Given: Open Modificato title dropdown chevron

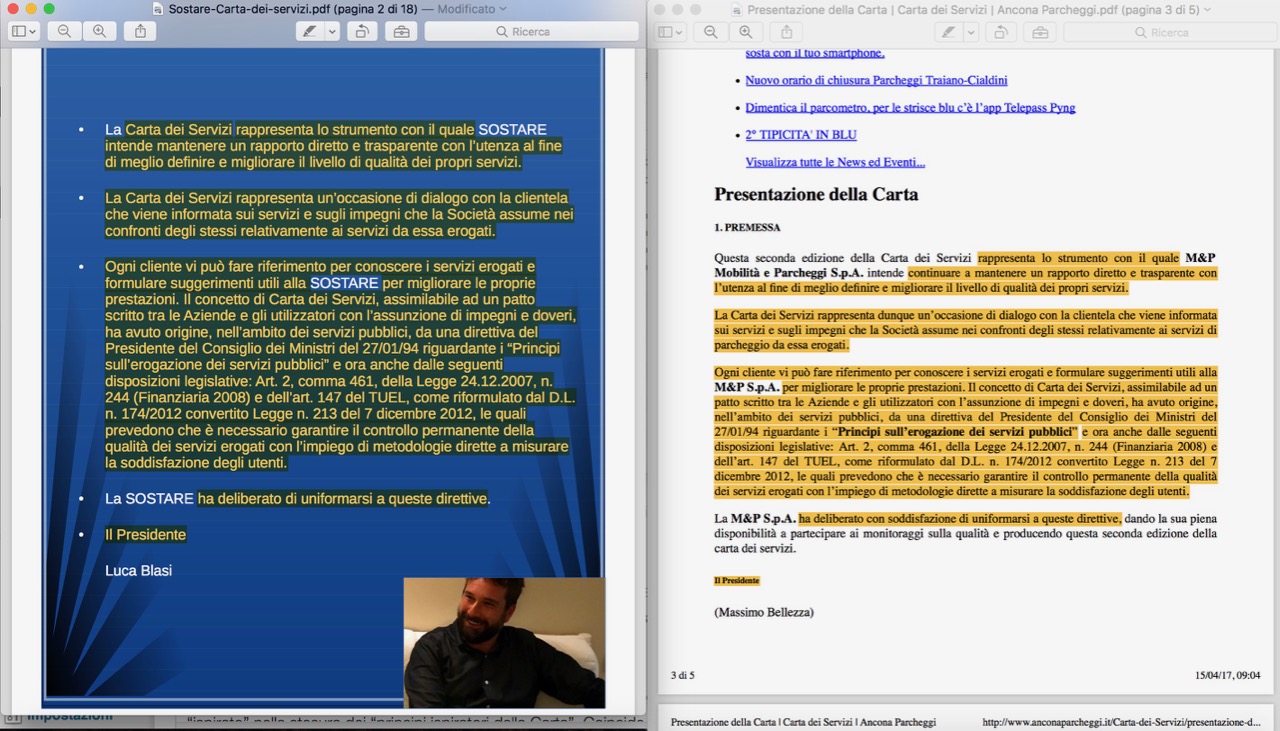Looking at the screenshot, I should pos(503,9).
